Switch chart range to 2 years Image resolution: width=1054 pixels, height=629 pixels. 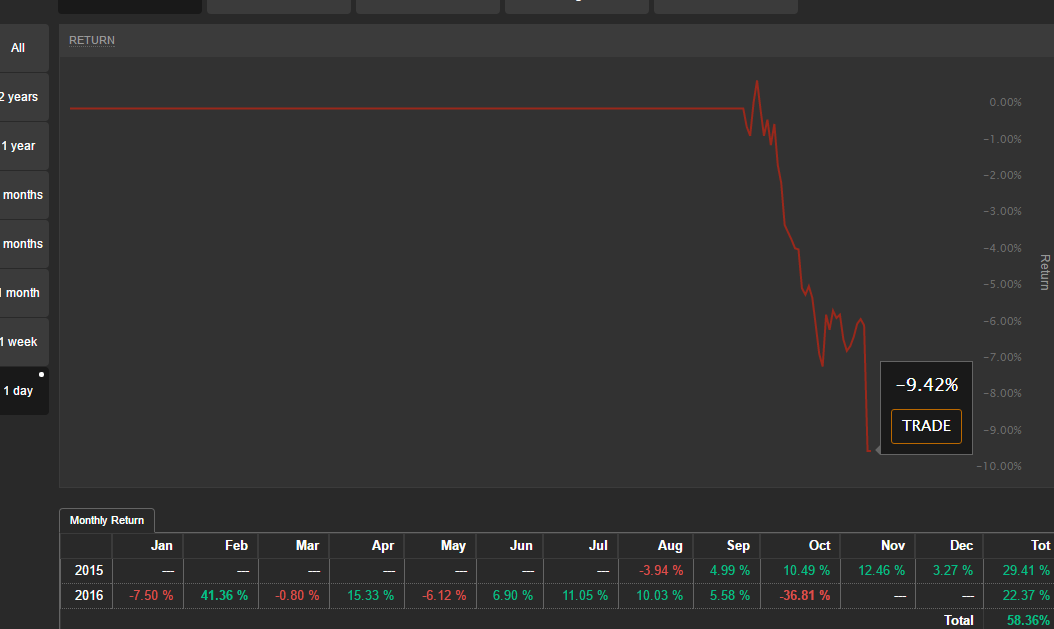(19, 97)
